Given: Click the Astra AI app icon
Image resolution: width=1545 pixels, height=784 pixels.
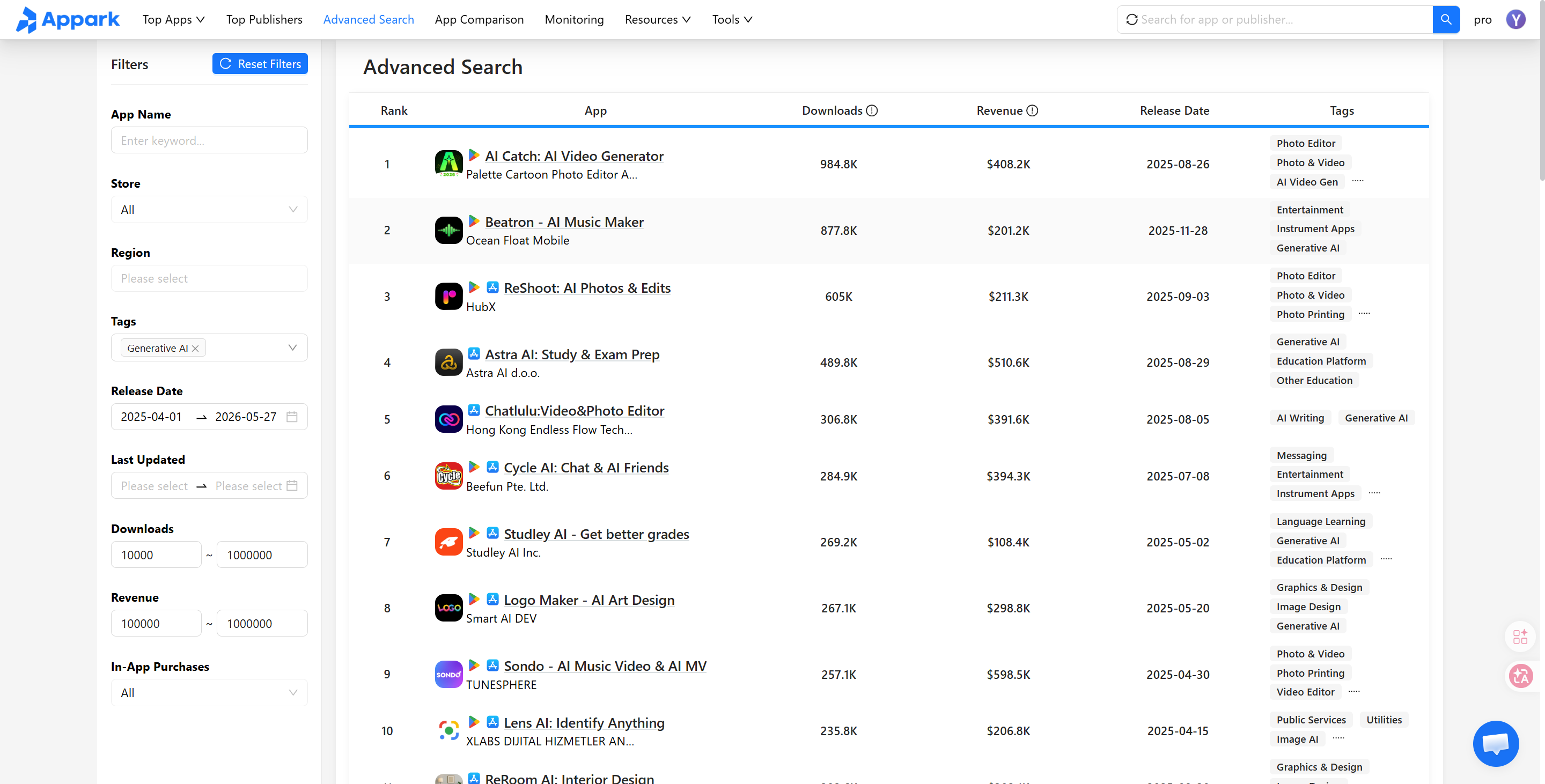Looking at the screenshot, I should 448,363.
